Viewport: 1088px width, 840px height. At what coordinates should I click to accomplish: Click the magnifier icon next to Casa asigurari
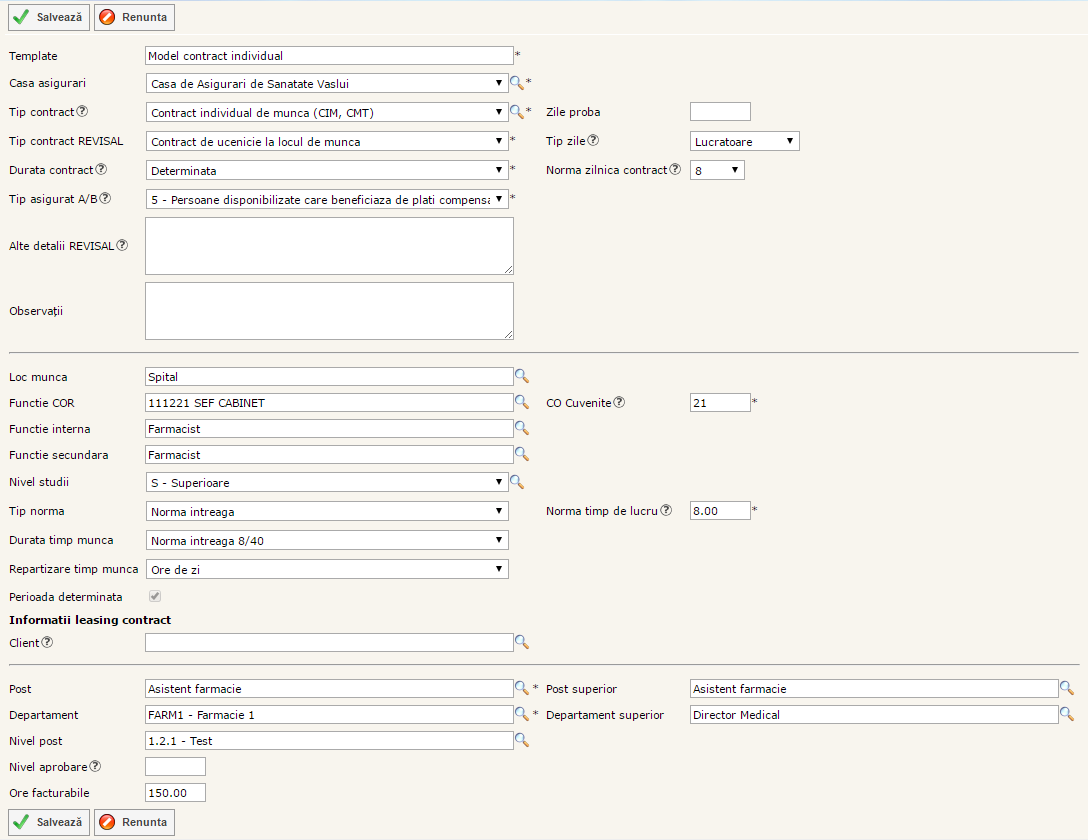517,83
